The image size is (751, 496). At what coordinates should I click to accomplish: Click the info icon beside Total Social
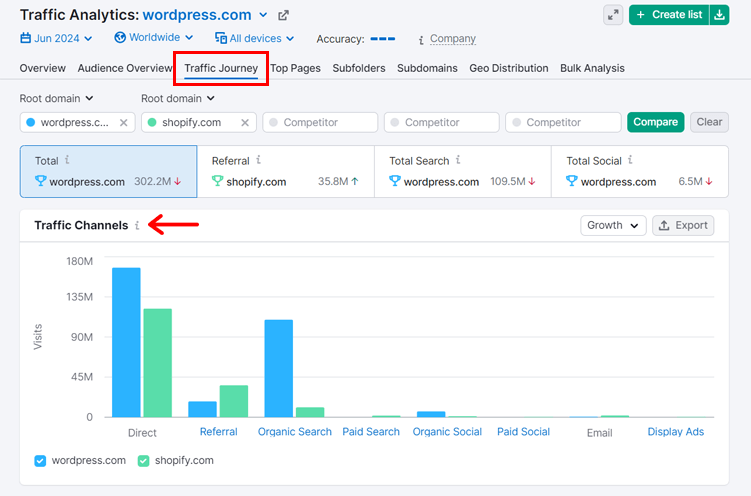630,159
